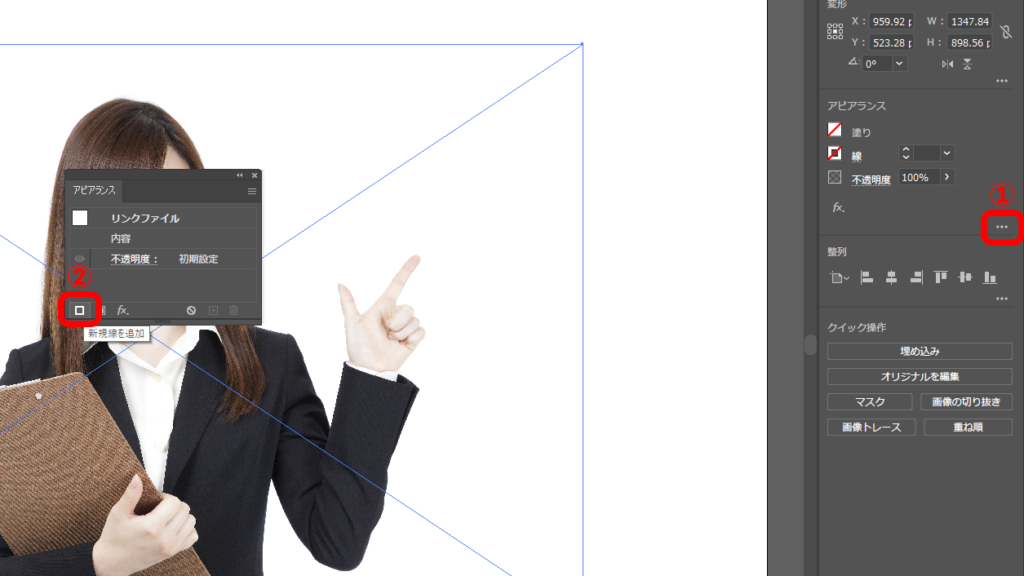Click the opacity 100% input field

919,177
